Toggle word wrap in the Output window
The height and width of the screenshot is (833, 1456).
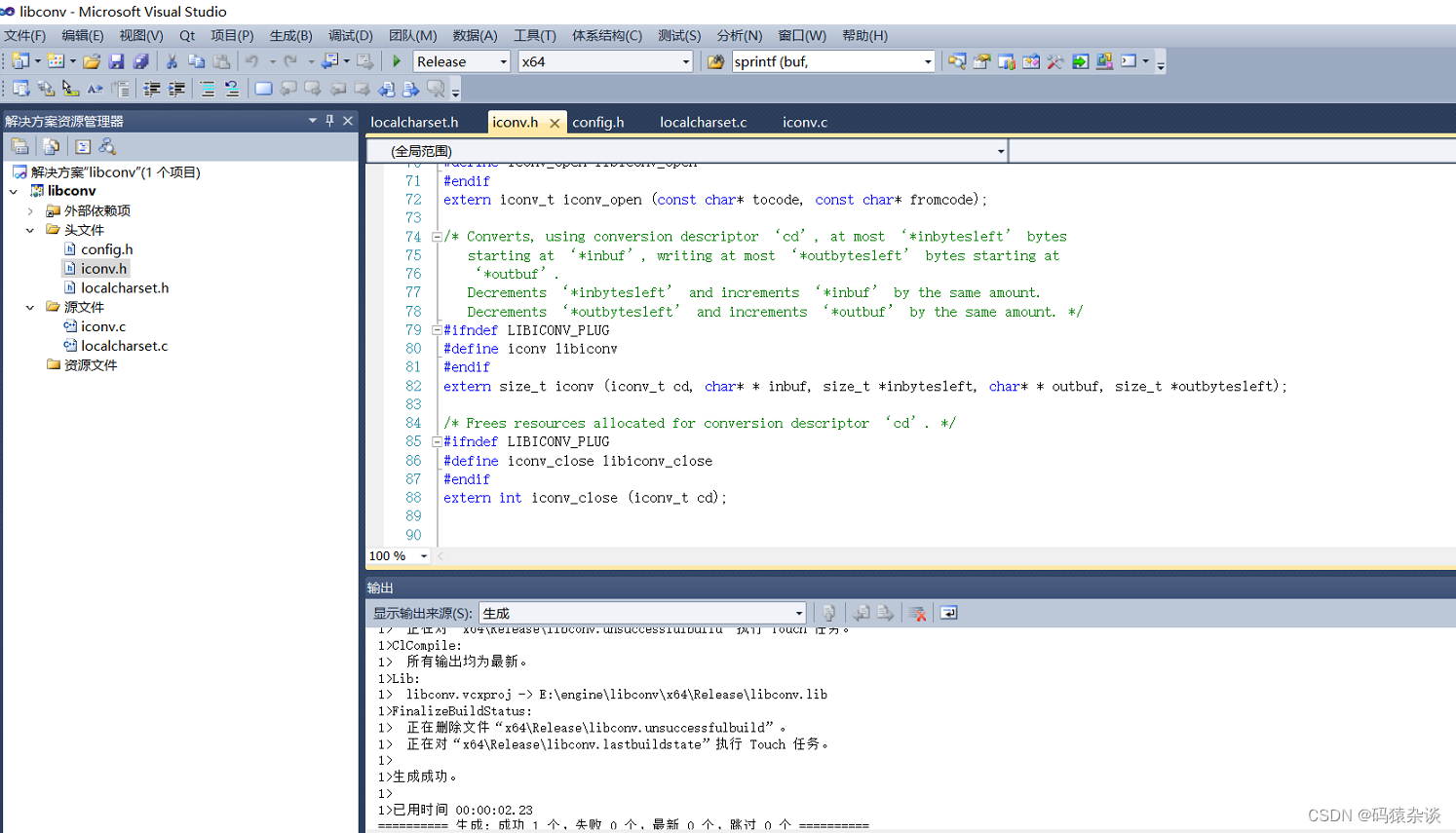pyautogui.click(x=947, y=613)
